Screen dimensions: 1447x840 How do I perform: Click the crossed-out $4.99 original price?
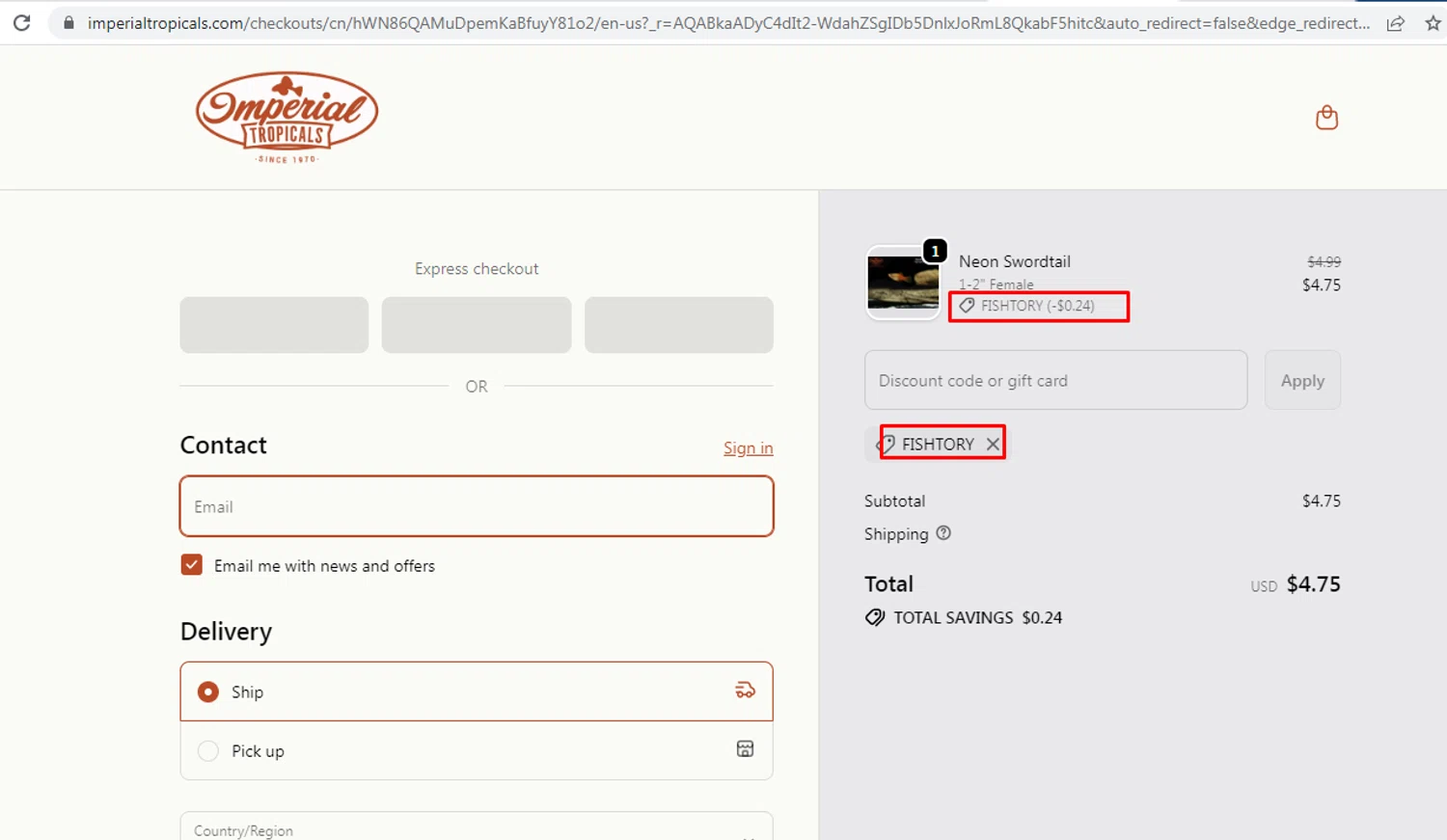click(1324, 261)
